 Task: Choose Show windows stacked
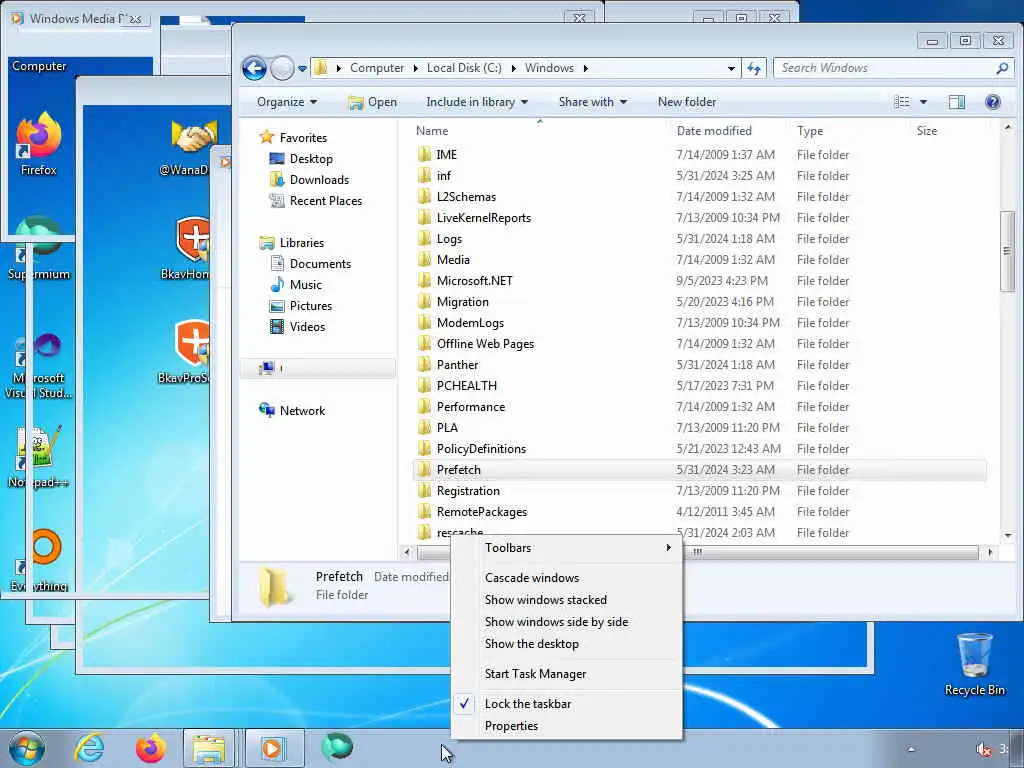pos(566,600)
